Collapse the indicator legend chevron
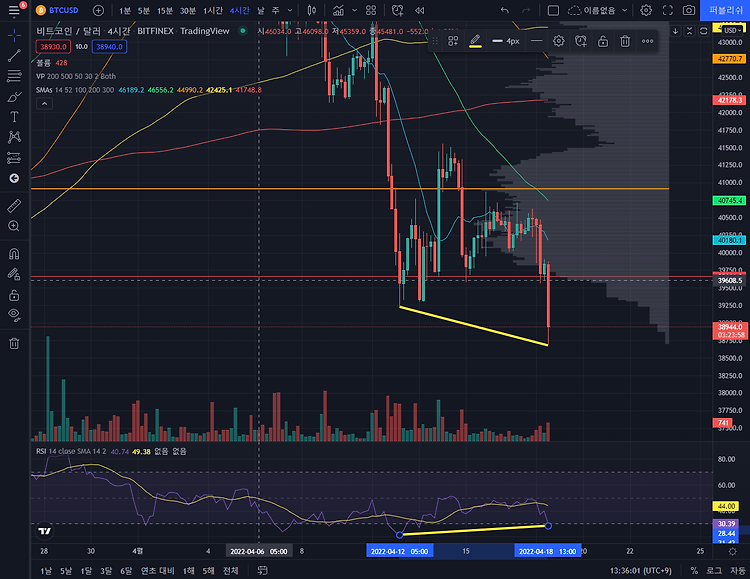 [44, 103]
